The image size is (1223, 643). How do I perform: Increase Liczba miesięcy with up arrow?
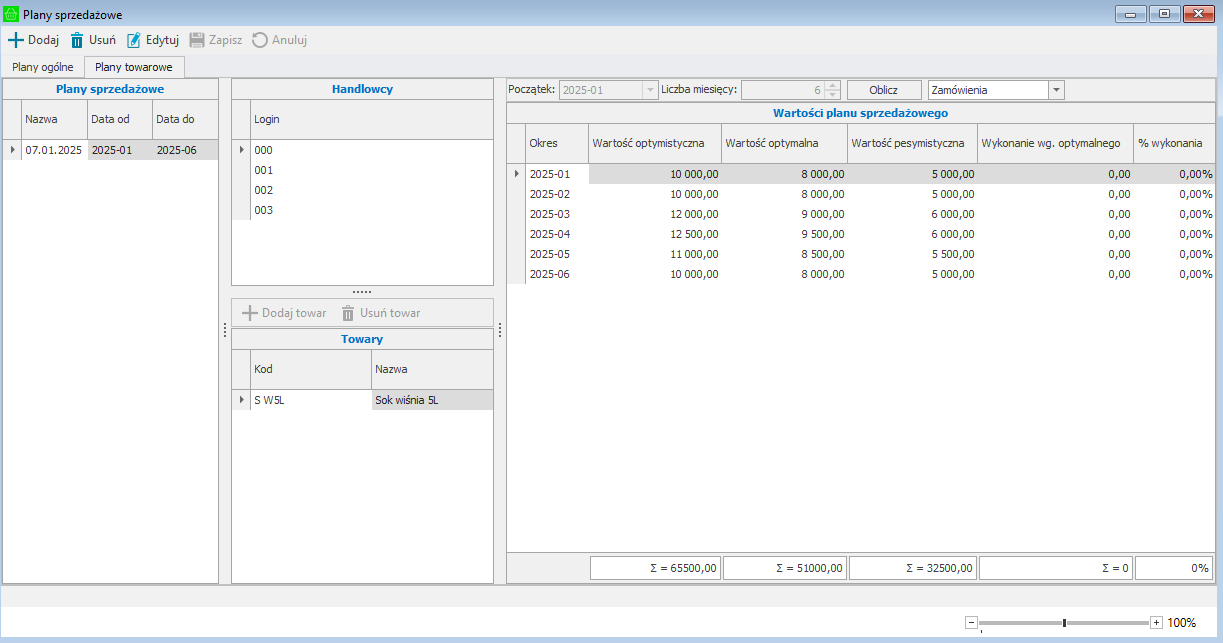[833, 86]
